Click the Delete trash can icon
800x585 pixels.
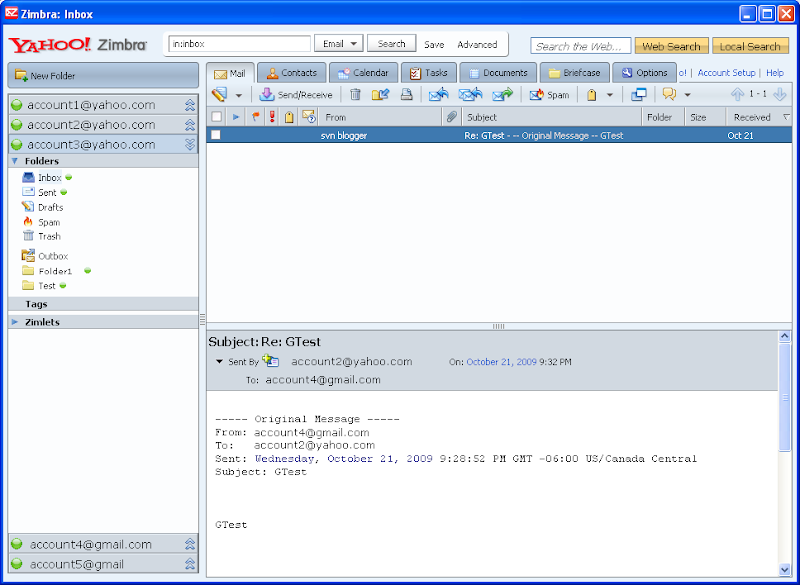click(x=355, y=94)
